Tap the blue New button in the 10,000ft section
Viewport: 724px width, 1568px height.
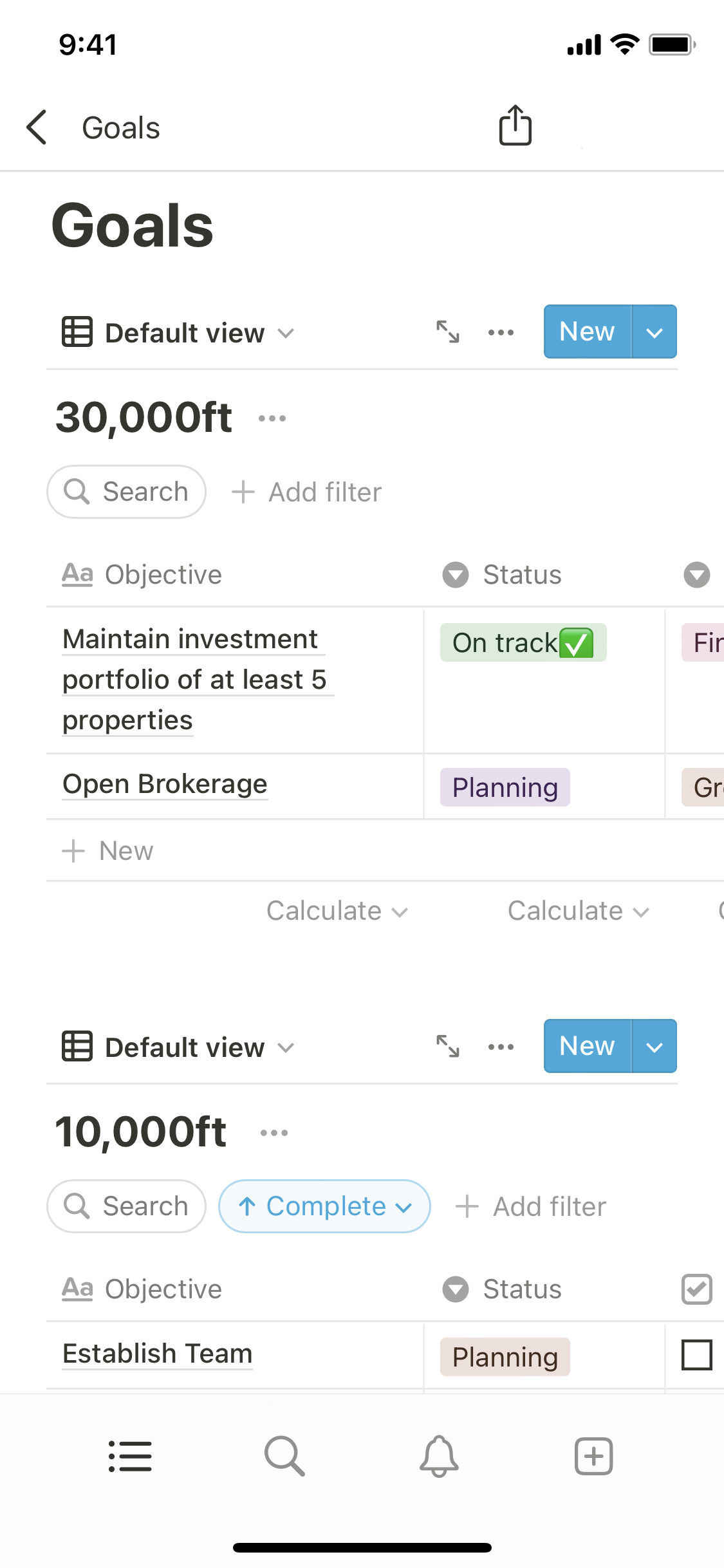[x=587, y=1047]
